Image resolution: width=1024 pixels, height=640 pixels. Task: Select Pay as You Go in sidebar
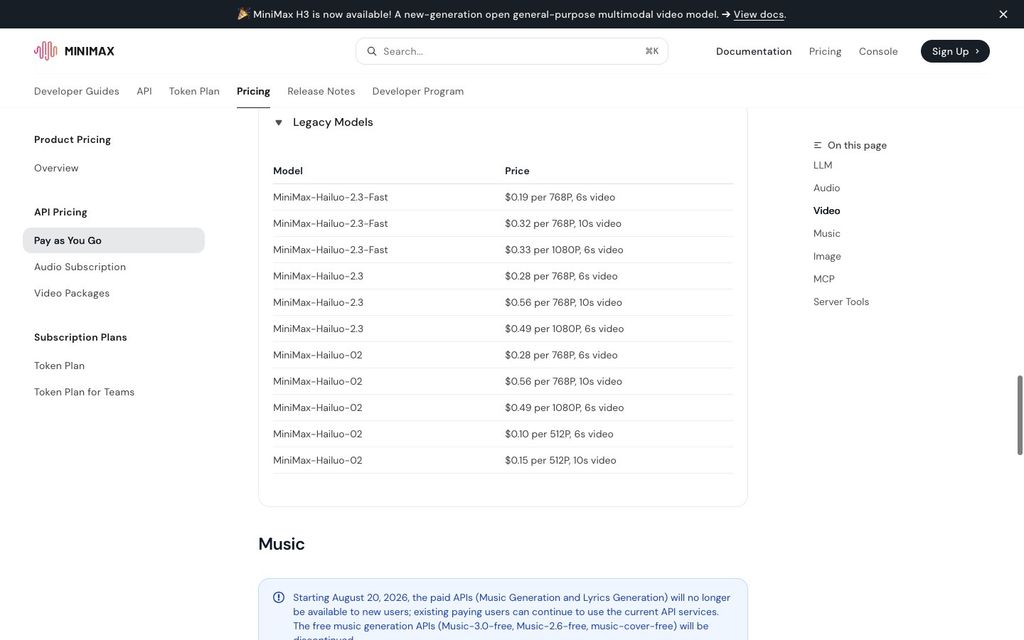(114, 240)
